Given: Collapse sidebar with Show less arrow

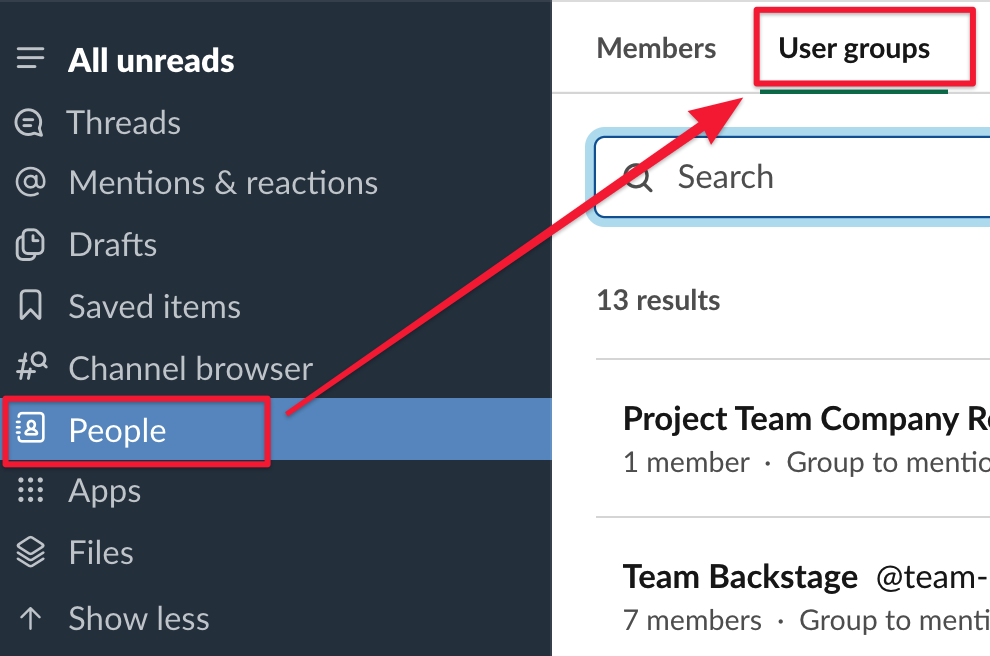Looking at the screenshot, I should (31, 618).
